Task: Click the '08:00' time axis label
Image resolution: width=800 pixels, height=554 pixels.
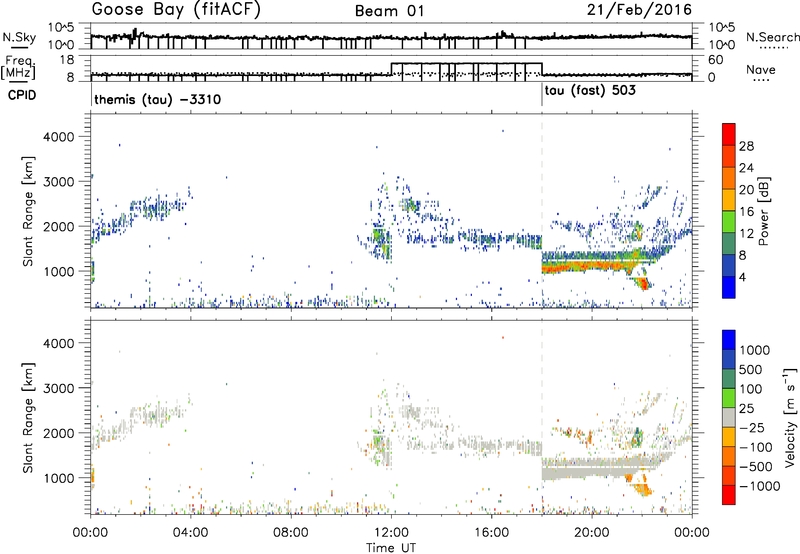Action: (x=291, y=533)
